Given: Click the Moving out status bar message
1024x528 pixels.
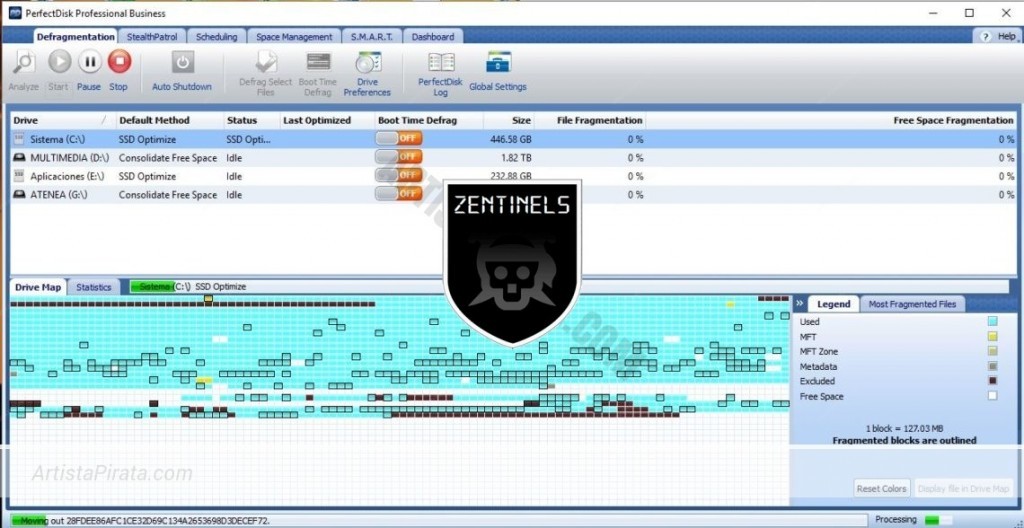Looking at the screenshot, I should coord(145,520).
